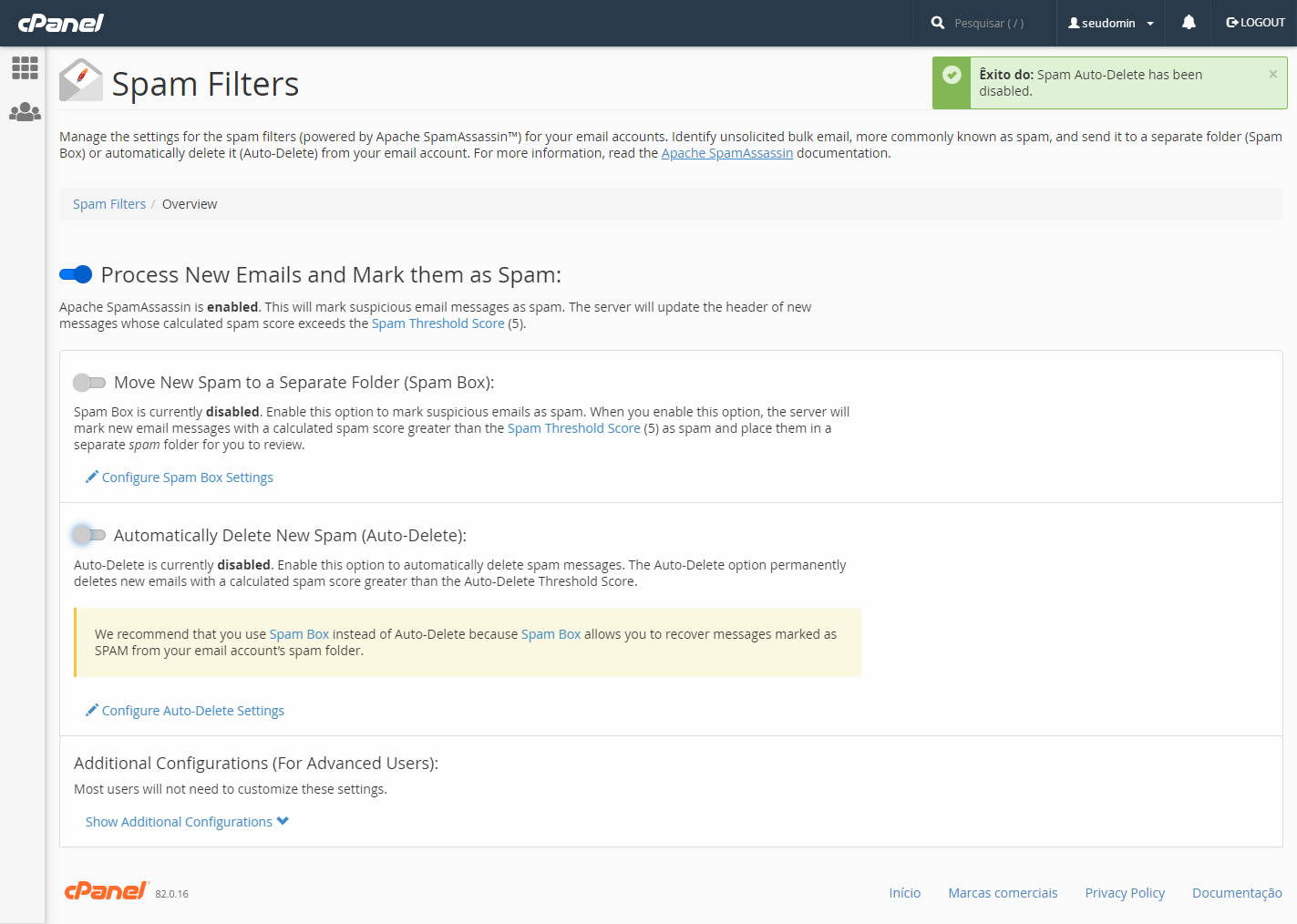The width and height of the screenshot is (1297, 924).
Task: Dismiss the success notification with X
Action: coord(1273,75)
